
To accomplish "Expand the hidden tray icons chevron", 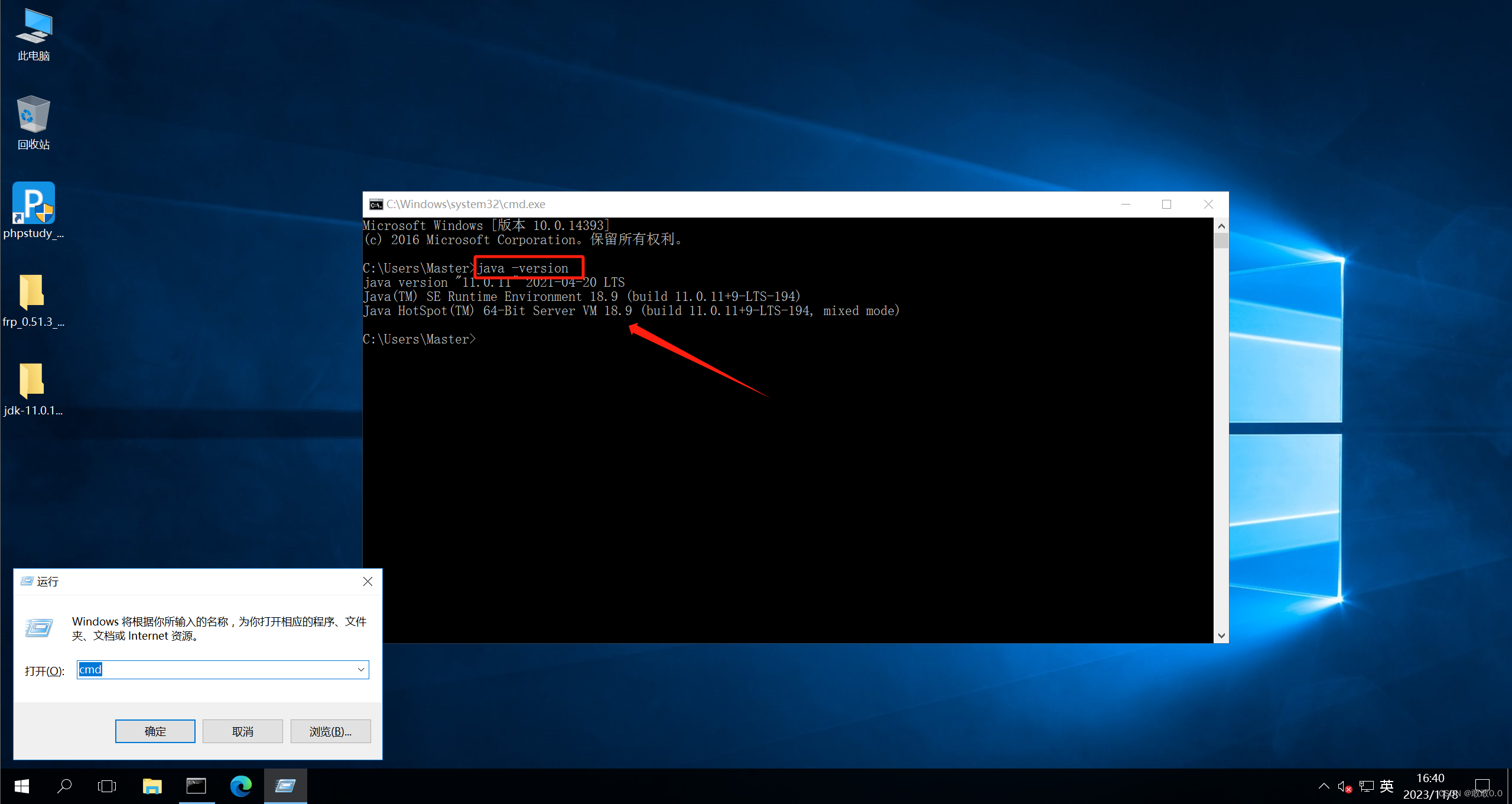I will pyautogui.click(x=1324, y=786).
